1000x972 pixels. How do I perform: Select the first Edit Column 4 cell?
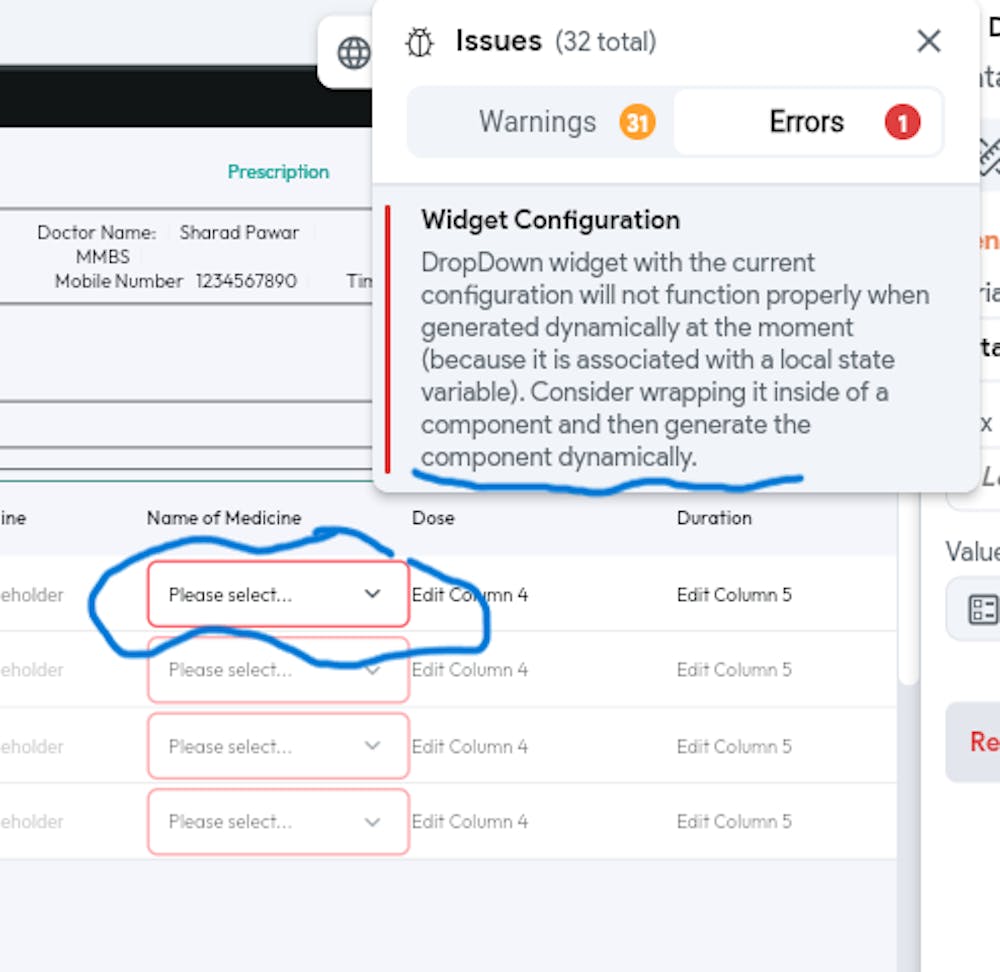tap(468, 594)
